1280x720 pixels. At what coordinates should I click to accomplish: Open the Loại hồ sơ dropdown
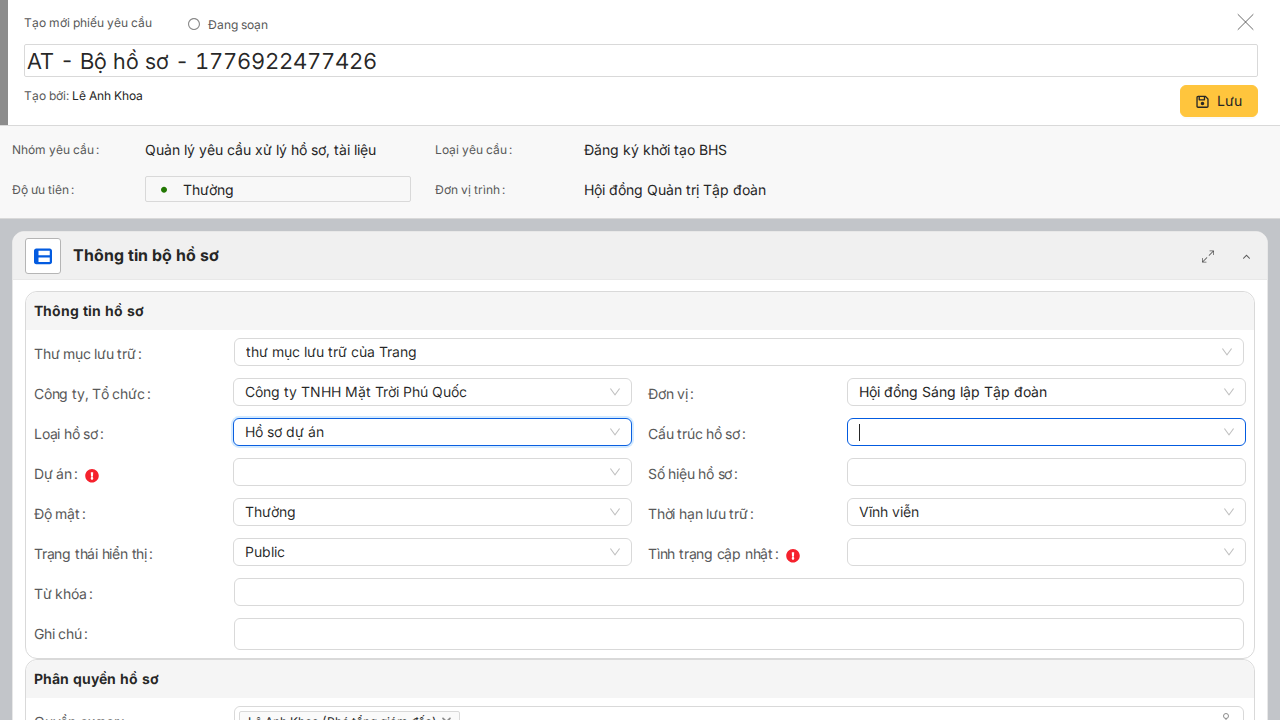(x=432, y=432)
